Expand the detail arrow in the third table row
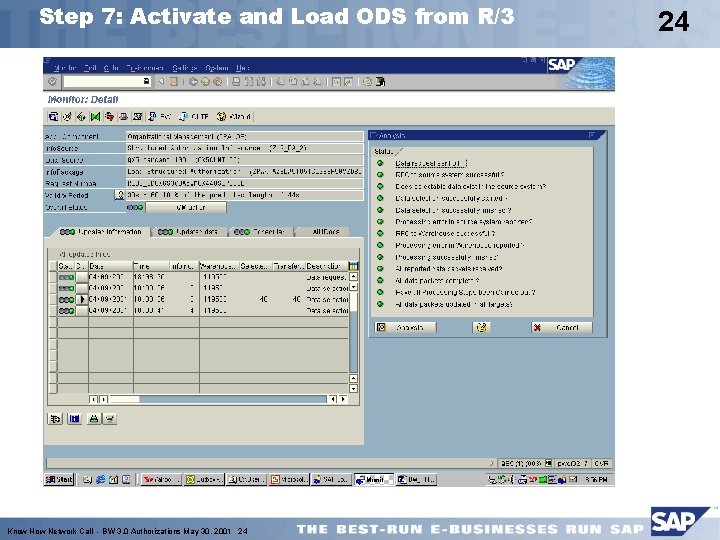The width and height of the screenshot is (720, 540). coord(82,299)
